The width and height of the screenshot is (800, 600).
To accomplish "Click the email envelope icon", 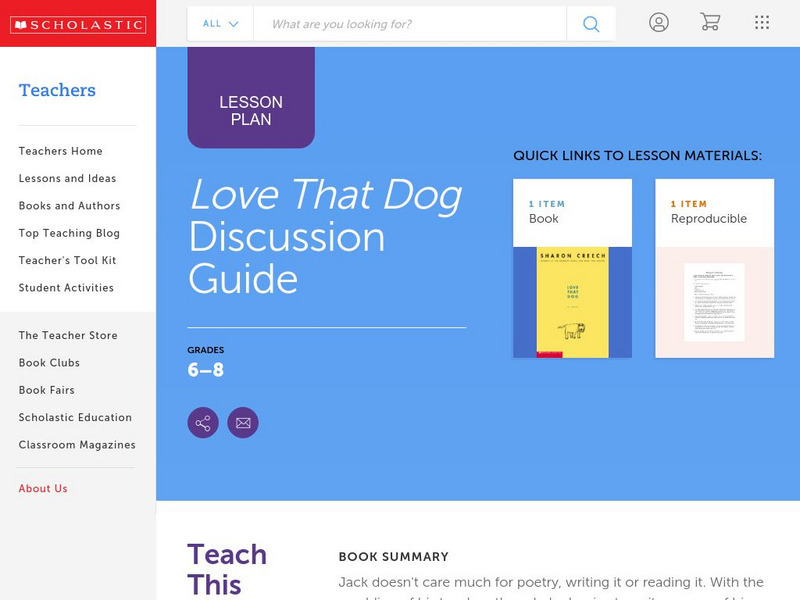I will click(243, 421).
